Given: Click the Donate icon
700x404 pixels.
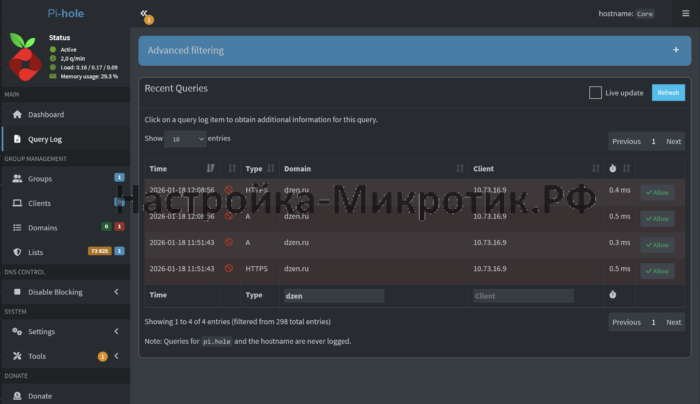Looking at the screenshot, I should [17, 396].
